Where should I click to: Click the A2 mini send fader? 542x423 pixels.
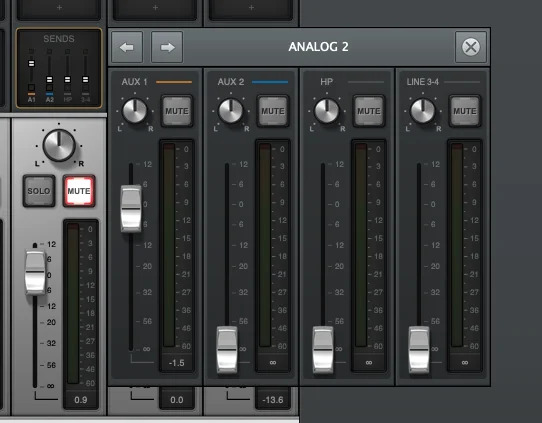coord(49,79)
